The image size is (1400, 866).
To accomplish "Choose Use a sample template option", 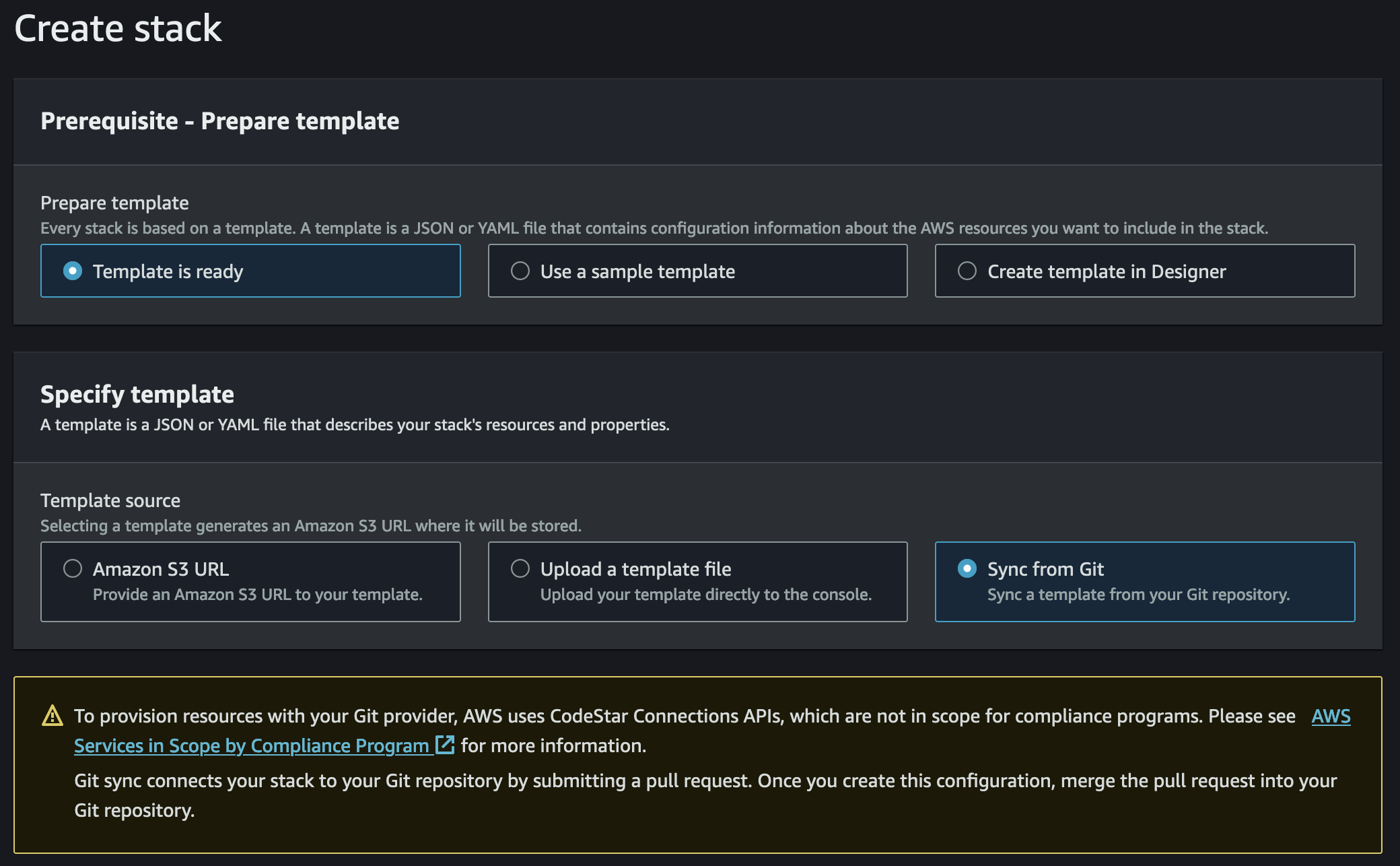I will pos(520,271).
